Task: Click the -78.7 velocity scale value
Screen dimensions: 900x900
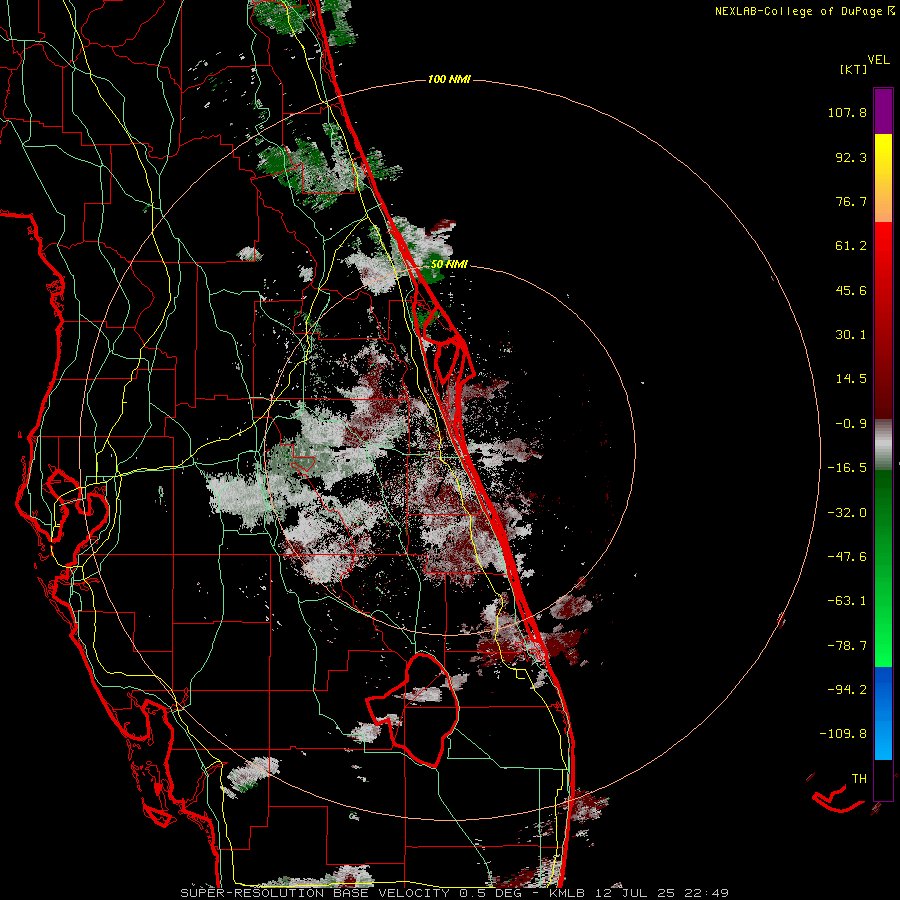Action: pyautogui.click(x=847, y=646)
